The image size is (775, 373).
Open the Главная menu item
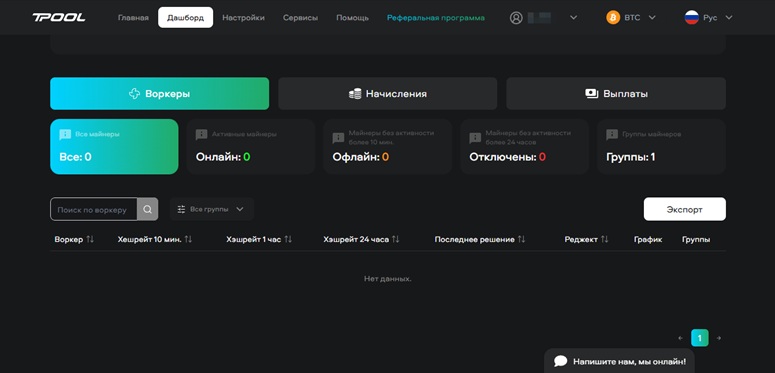[x=133, y=18]
